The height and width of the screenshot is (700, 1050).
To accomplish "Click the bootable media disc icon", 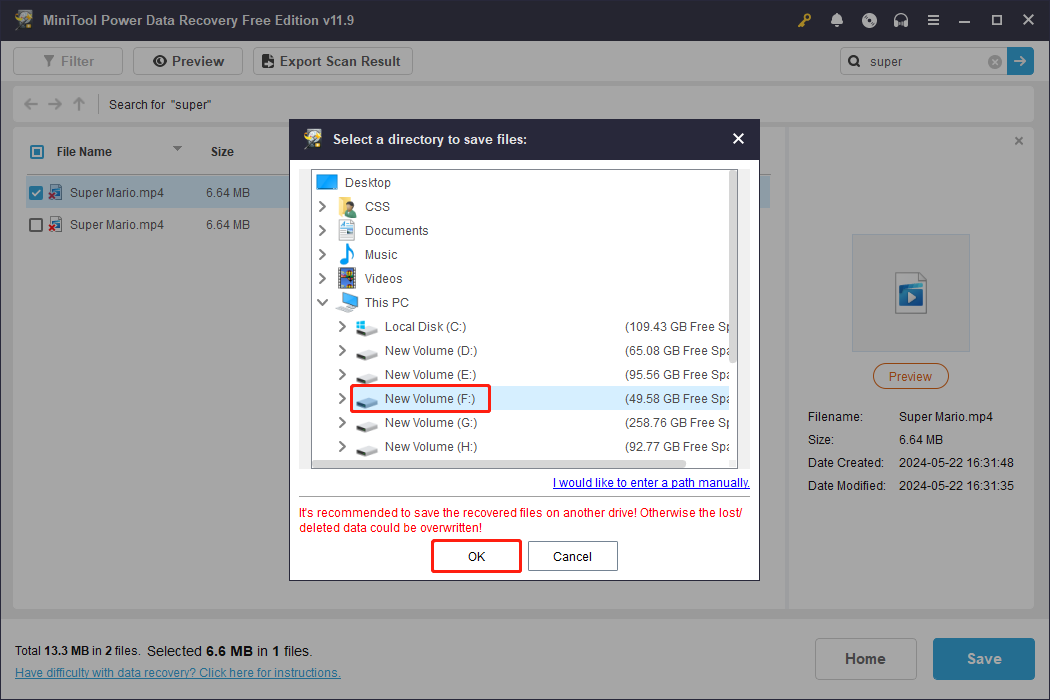I will [869, 20].
